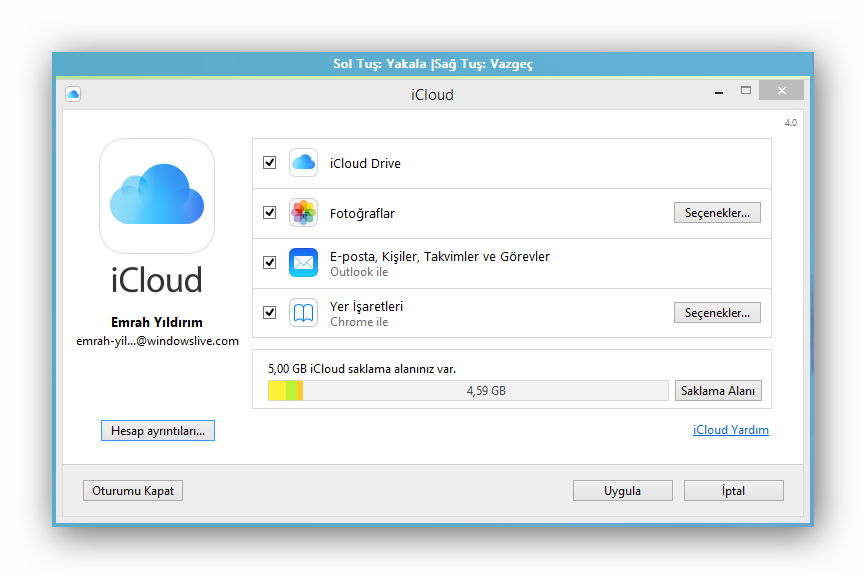Open Seçenekler for Fotoğraflar
Image resolution: width=866 pixels, height=579 pixels.
[x=717, y=213]
